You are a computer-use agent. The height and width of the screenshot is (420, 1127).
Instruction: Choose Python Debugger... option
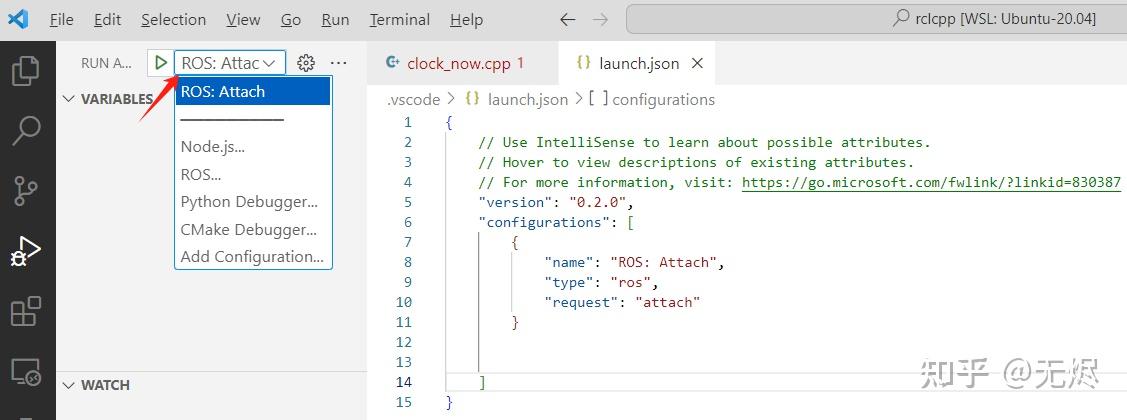point(253,201)
